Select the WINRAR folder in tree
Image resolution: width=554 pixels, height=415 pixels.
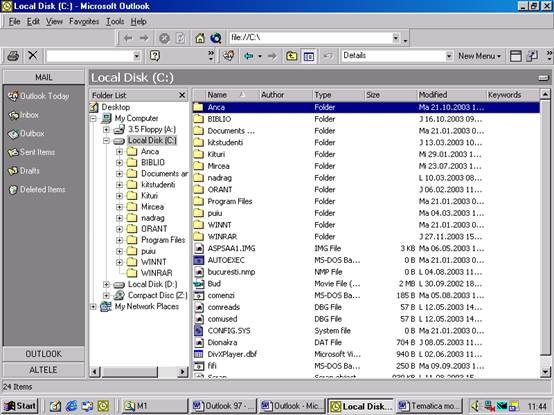click(x=157, y=273)
